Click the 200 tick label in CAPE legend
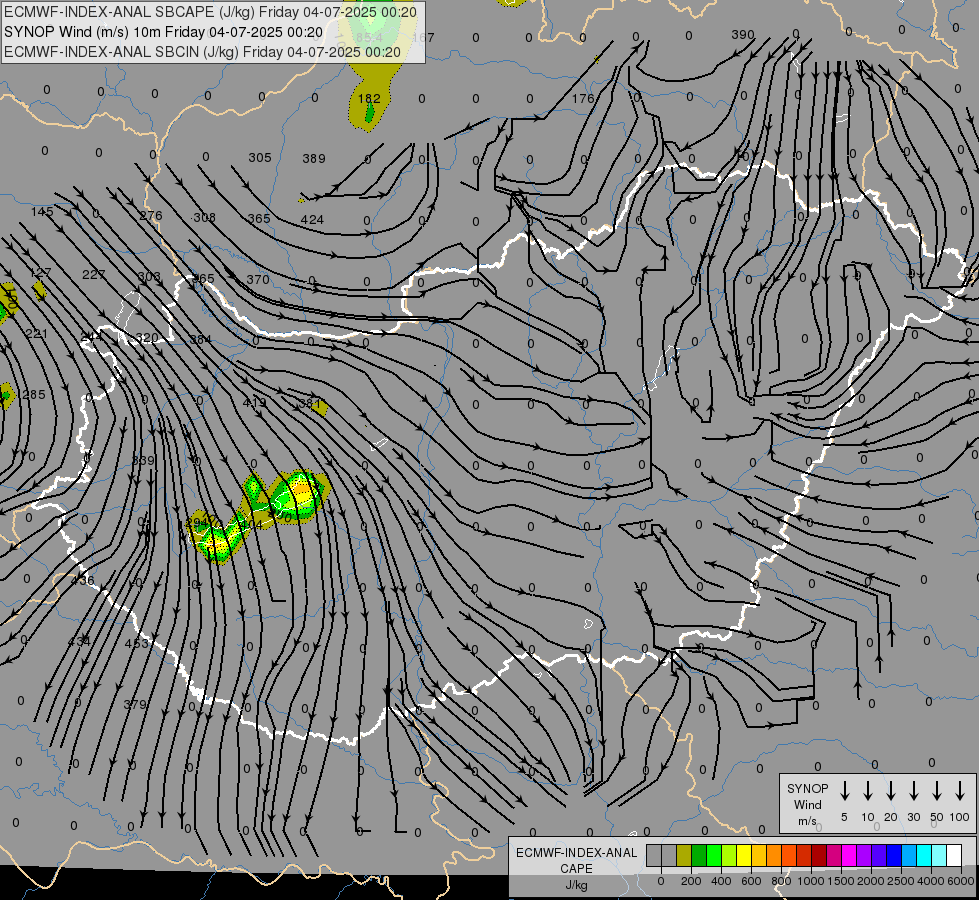 pos(691,881)
